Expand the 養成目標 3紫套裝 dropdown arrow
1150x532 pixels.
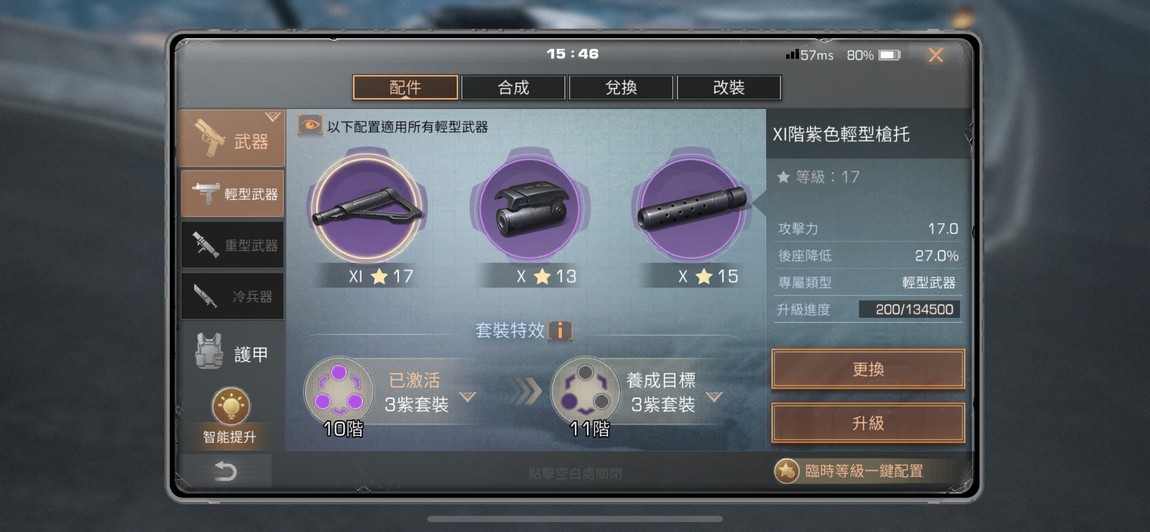tap(714, 397)
